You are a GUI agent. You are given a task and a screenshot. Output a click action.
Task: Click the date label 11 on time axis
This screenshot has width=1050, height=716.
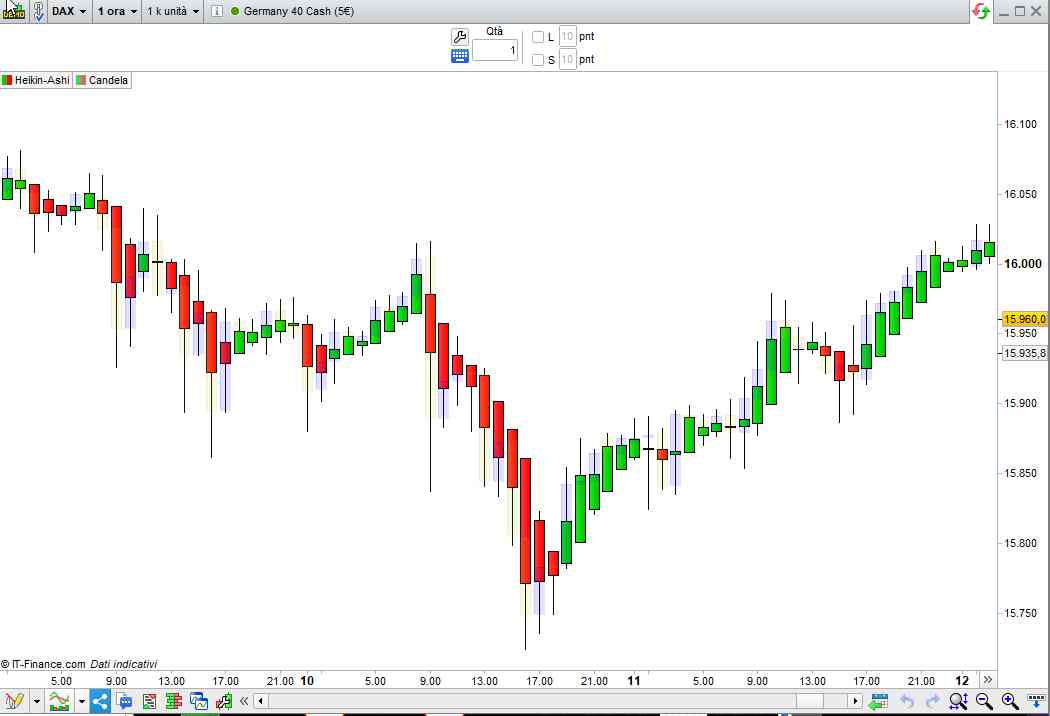tap(633, 681)
